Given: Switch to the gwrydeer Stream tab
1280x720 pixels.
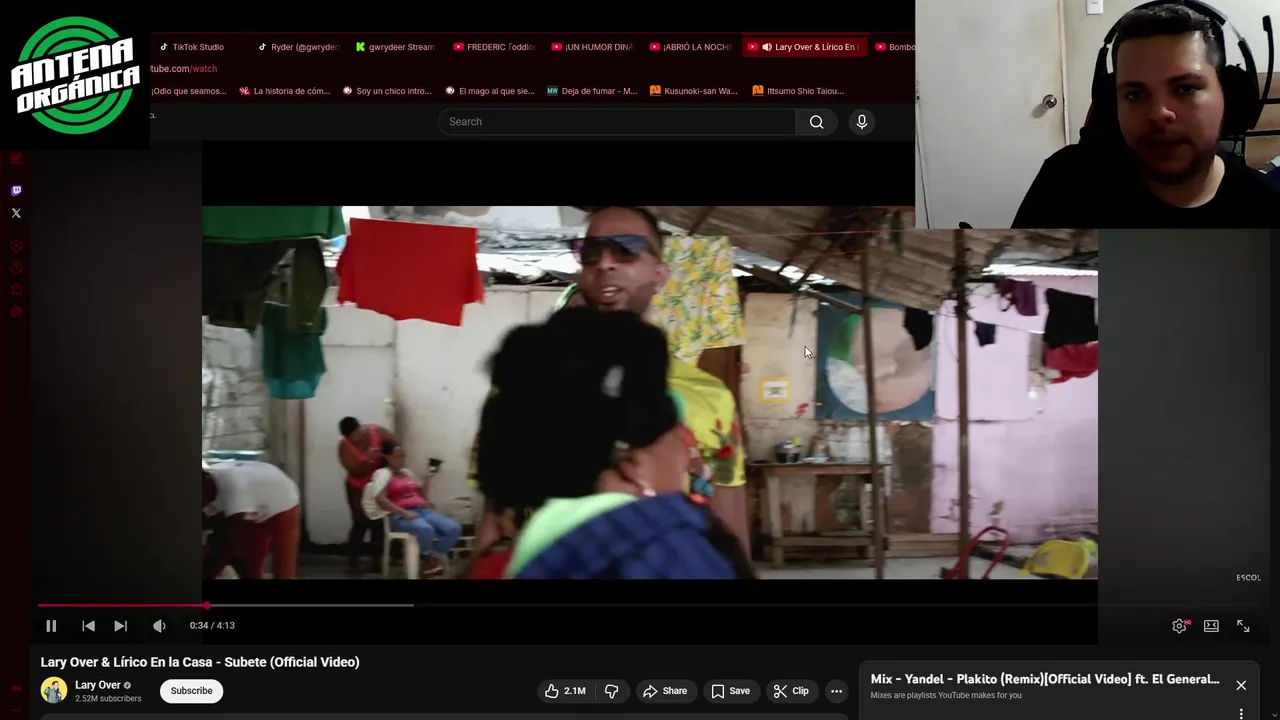Looking at the screenshot, I should (395, 47).
